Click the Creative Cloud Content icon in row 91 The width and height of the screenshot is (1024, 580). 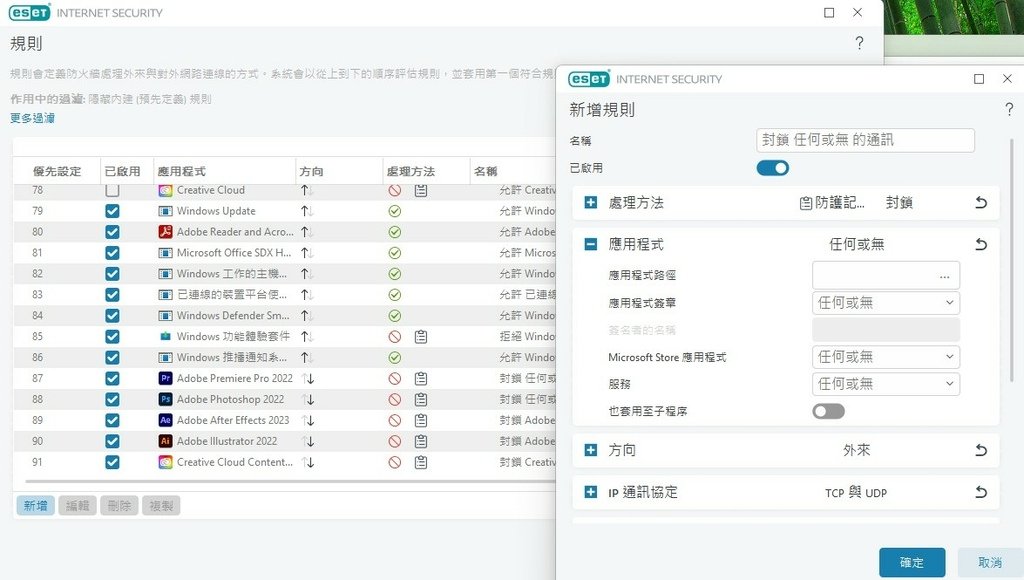tap(165, 462)
